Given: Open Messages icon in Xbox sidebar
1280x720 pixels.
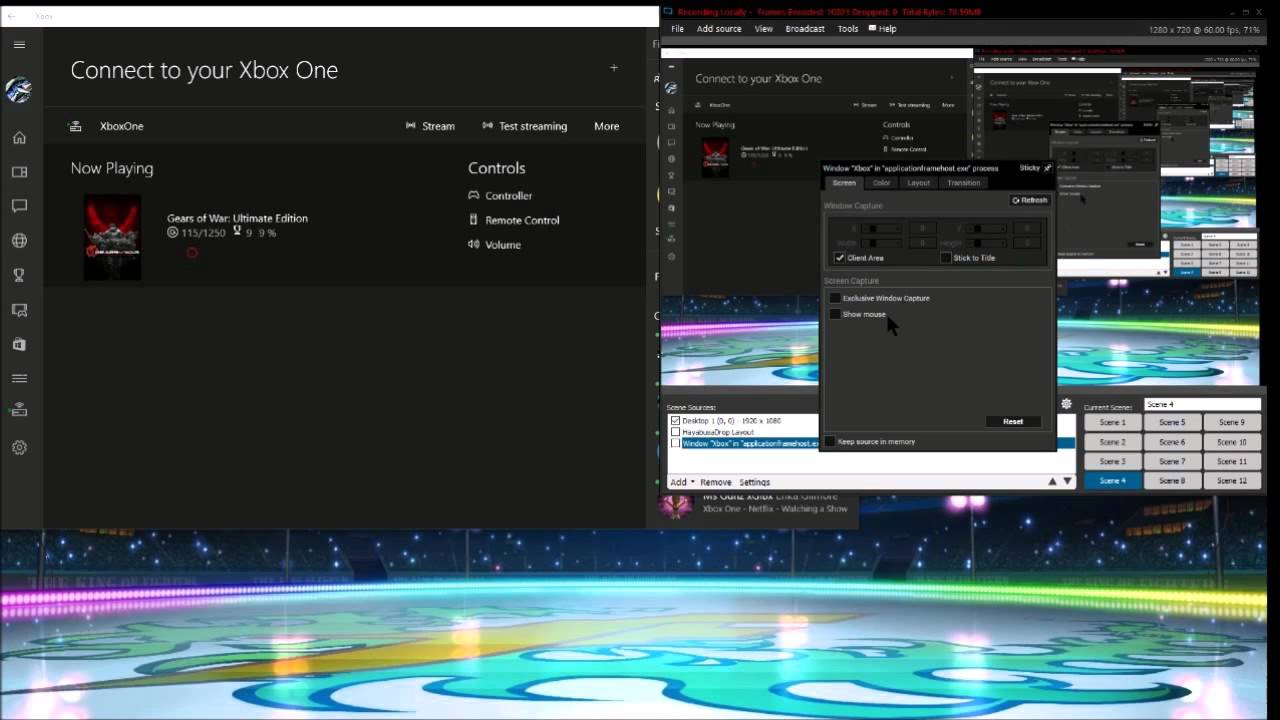Looking at the screenshot, I should click(19, 206).
